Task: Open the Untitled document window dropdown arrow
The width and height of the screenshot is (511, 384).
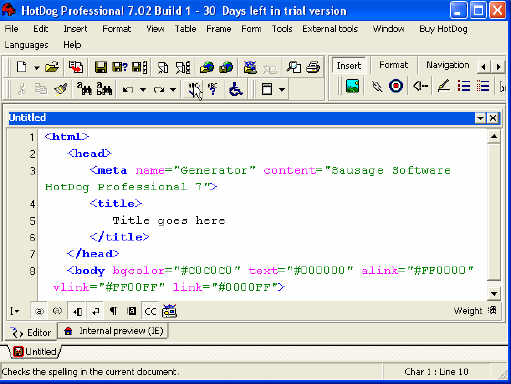Action: coord(480,118)
